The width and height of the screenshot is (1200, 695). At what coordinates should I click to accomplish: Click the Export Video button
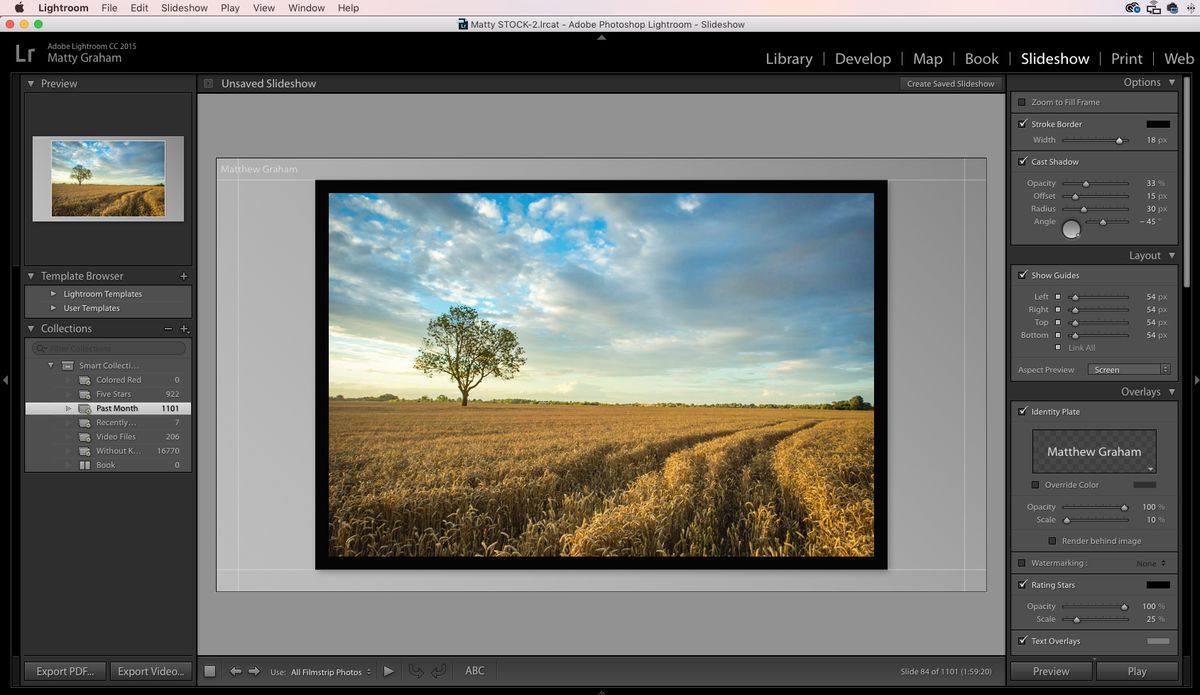point(150,671)
